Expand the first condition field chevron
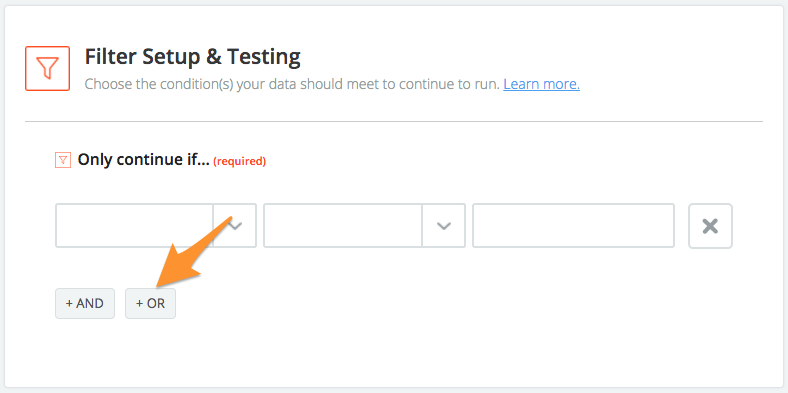The height and width of the screenshot is (393, 788). point(235,226)
